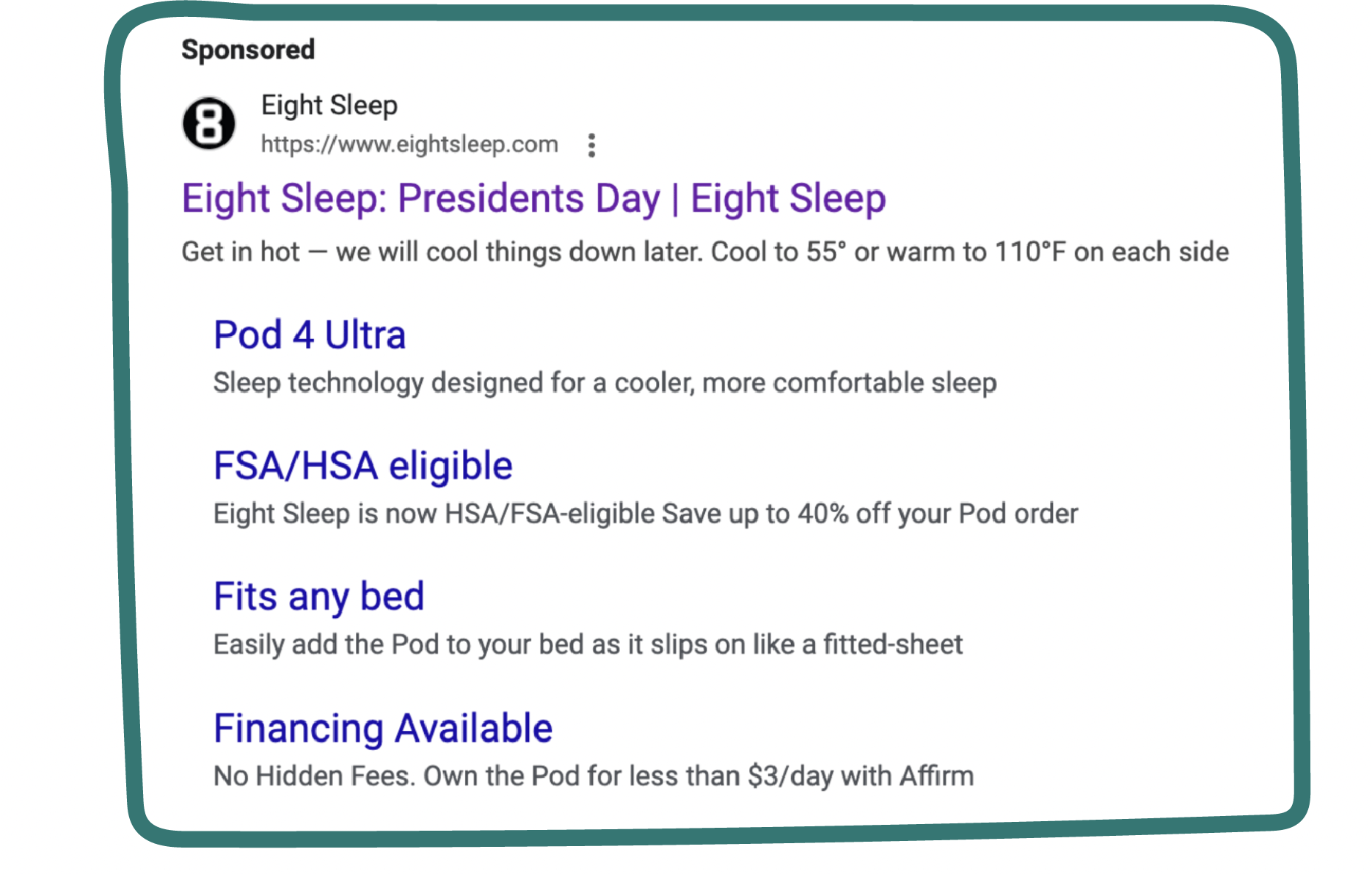The height and width of the screenshot is (874, 1372).
Task: Open the Eight Sleep Presidents Day headline link
Action: 533,199
